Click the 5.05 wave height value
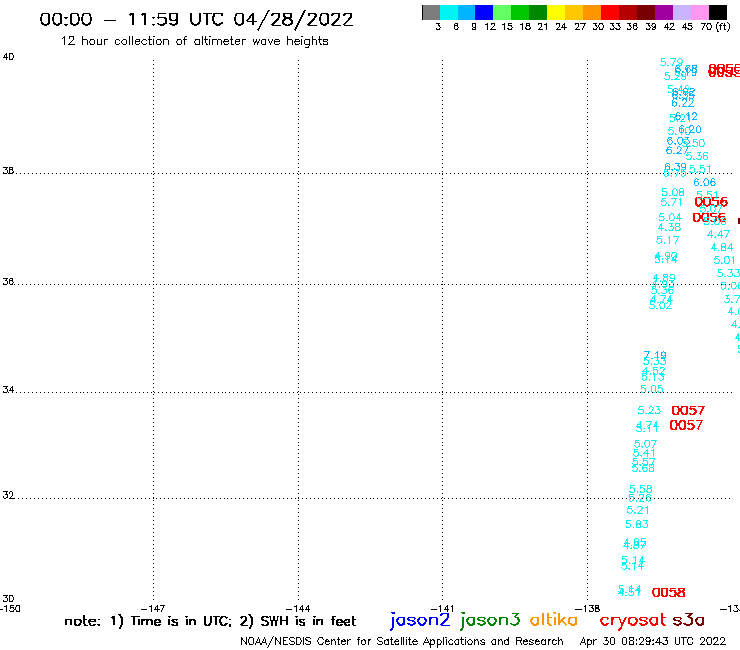The height and width of the screenshot is (650, 740). [x=652, y=389]
